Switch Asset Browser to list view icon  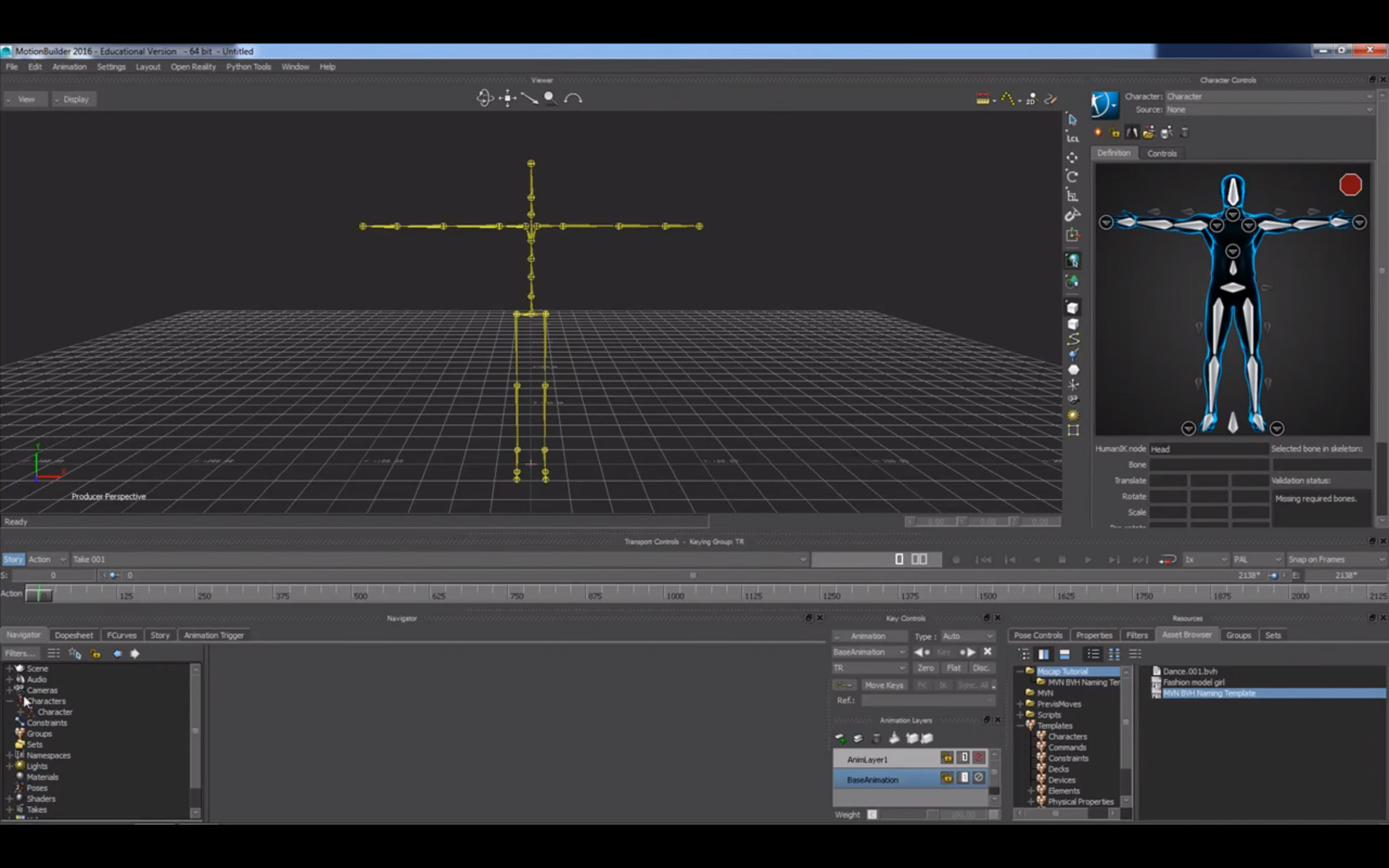(1093, 654)
